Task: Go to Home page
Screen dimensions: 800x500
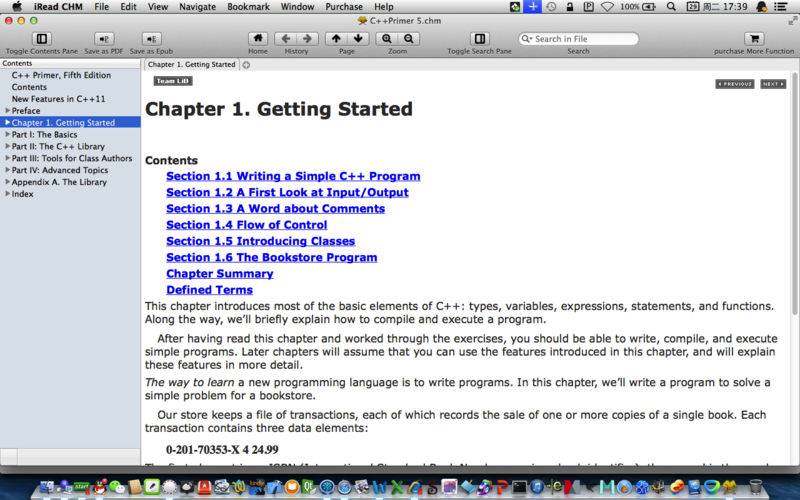Action: 258,39
